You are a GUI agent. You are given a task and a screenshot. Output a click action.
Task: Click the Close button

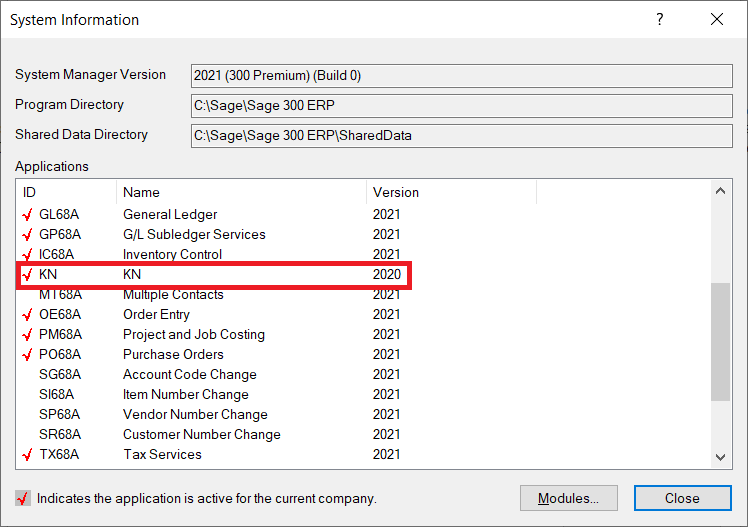(682, 498)
